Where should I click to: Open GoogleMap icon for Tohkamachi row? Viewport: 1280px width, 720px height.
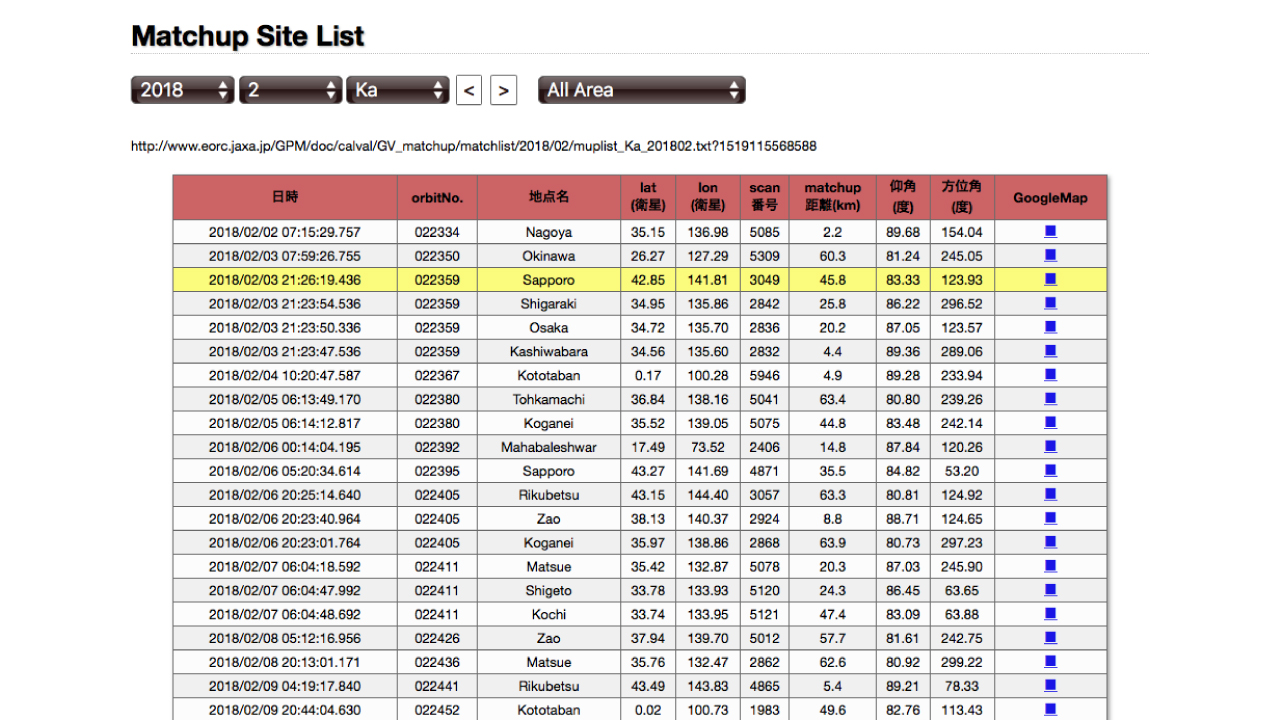click(1050, 399)
